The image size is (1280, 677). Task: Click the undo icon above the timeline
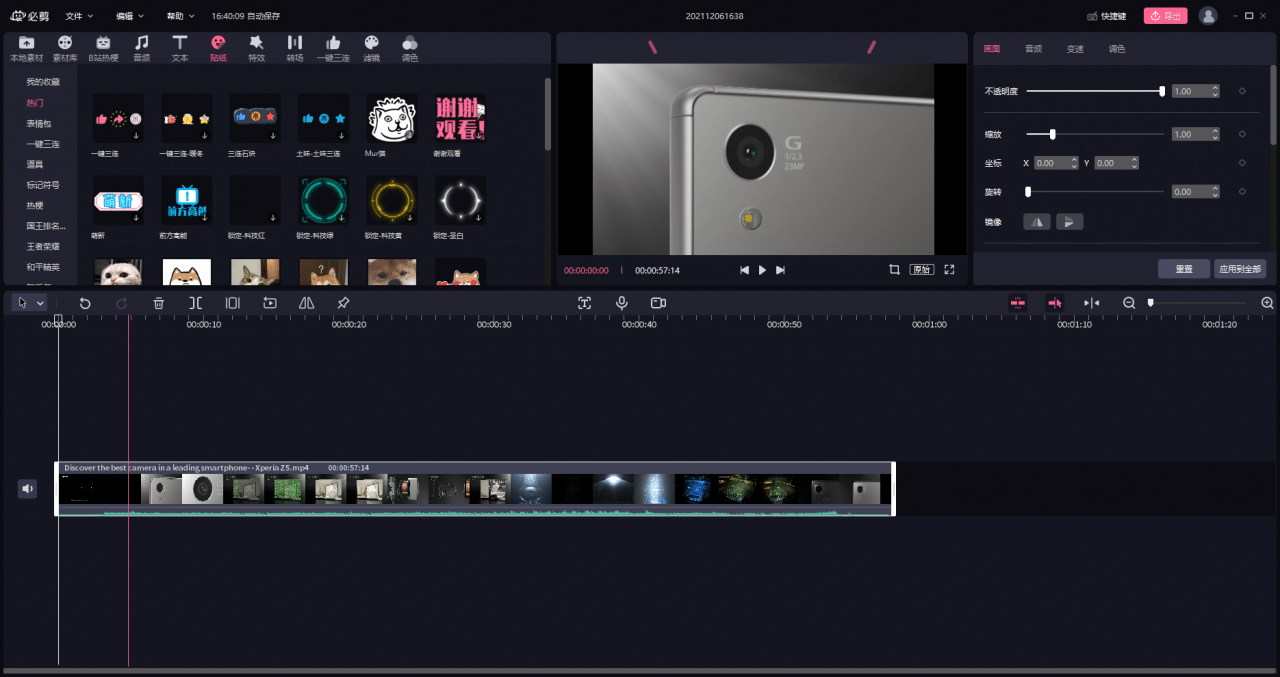pyautogui.click(x=85, y=302)
